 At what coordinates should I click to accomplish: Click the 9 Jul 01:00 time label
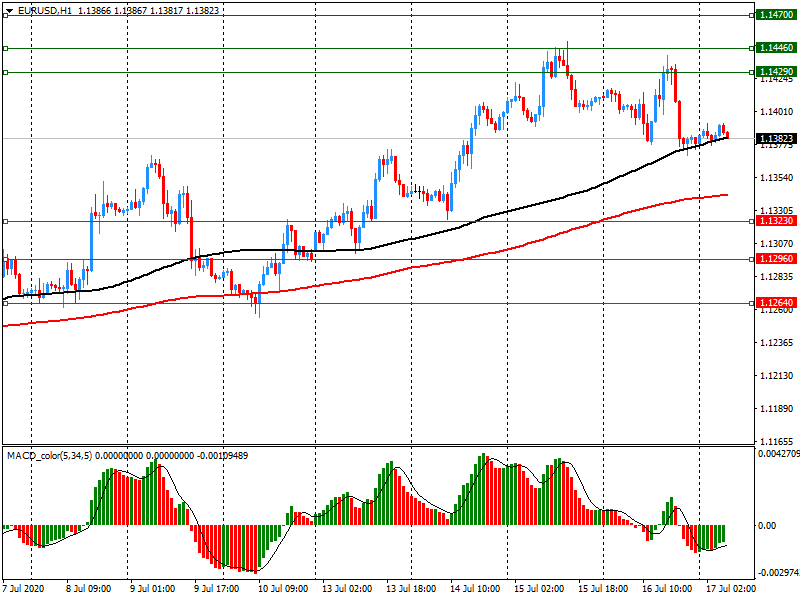coord(152,589)
